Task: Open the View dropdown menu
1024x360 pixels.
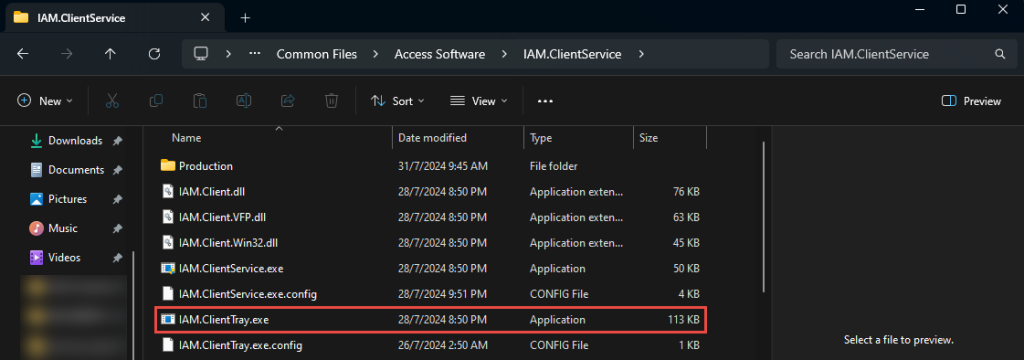Action: (479, 101)
